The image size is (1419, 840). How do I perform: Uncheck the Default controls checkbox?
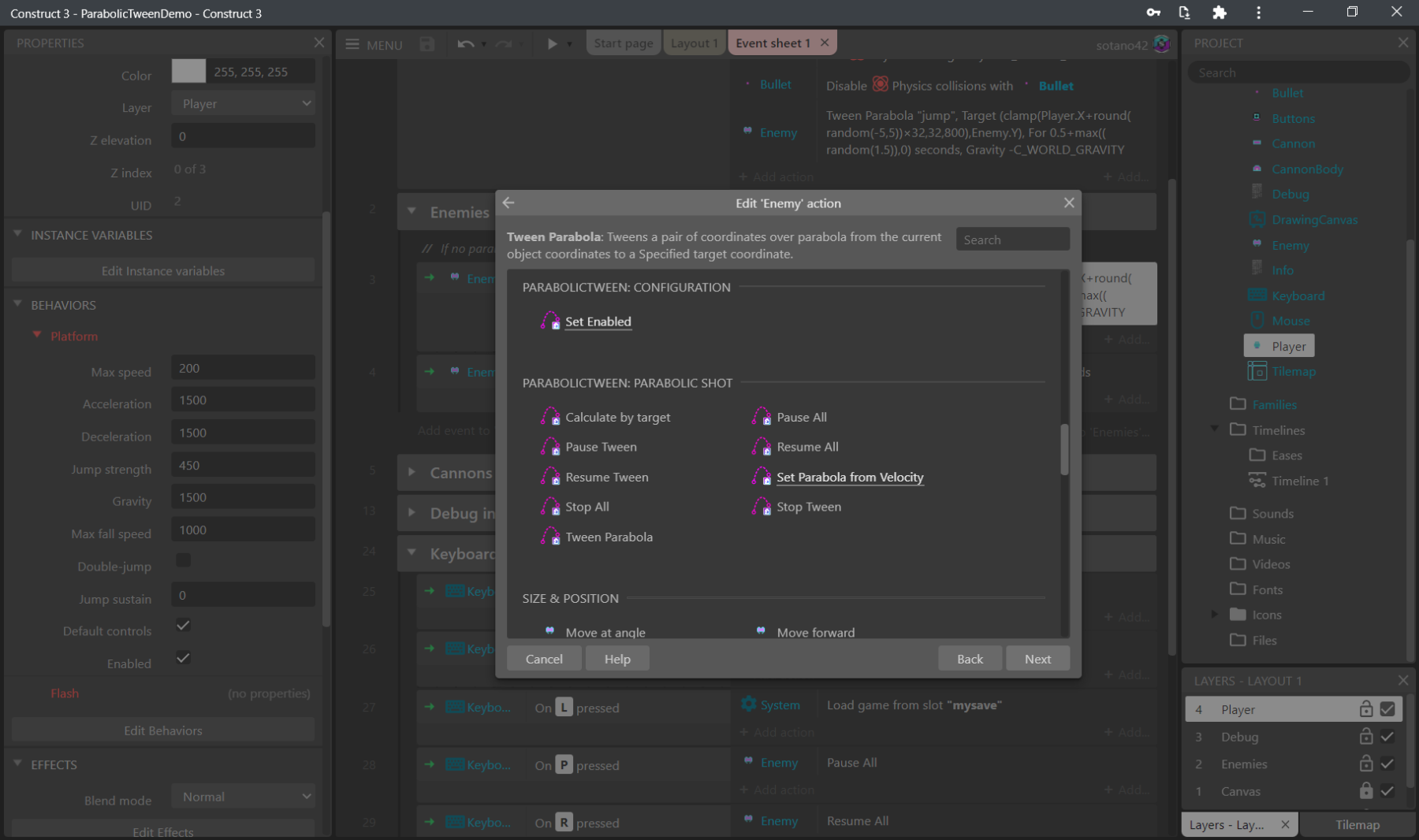(x=182, y=625)
